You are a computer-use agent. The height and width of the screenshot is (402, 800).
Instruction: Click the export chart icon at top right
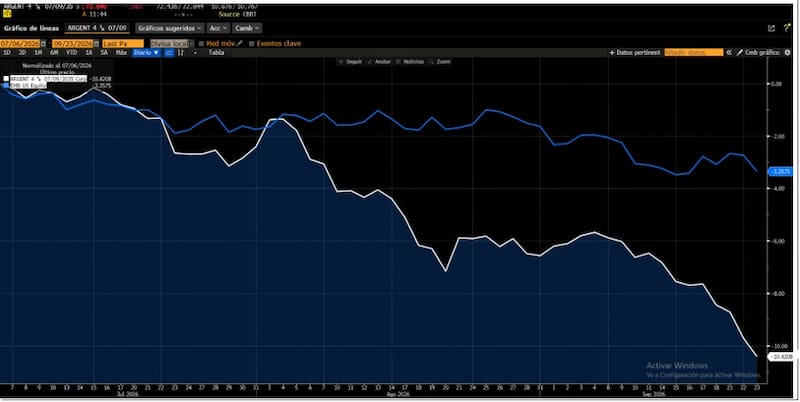pyautogui.click(x=771, y=29)
